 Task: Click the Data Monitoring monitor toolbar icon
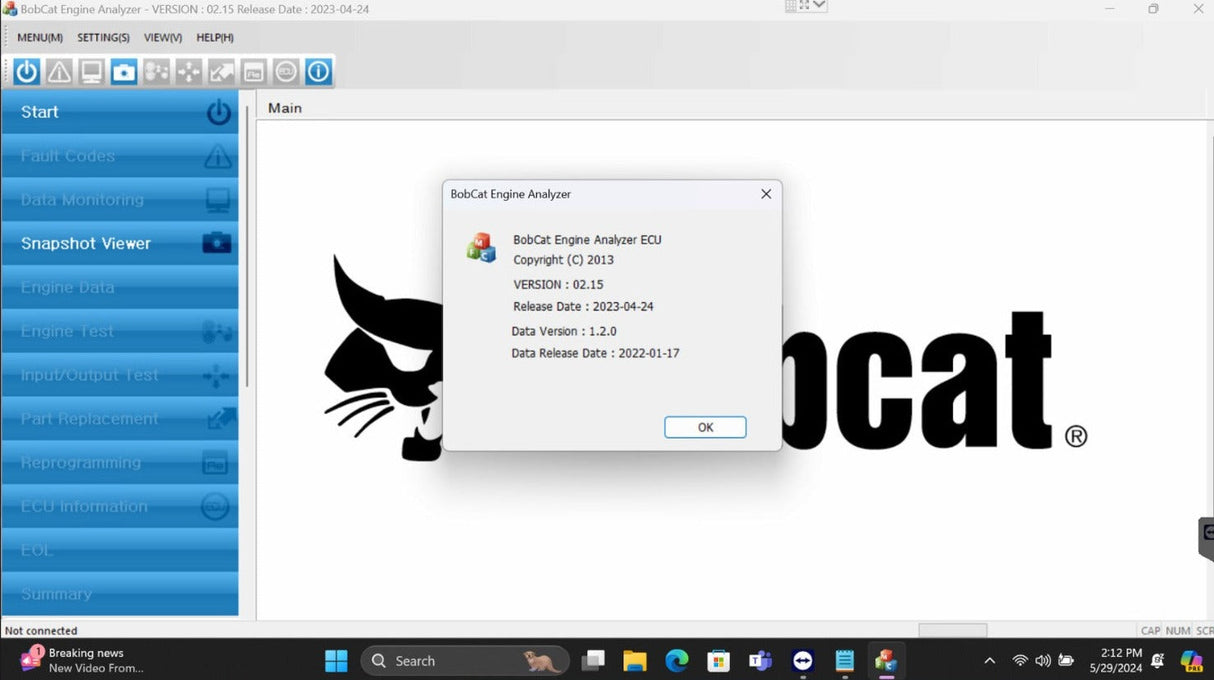click(92, 72)
